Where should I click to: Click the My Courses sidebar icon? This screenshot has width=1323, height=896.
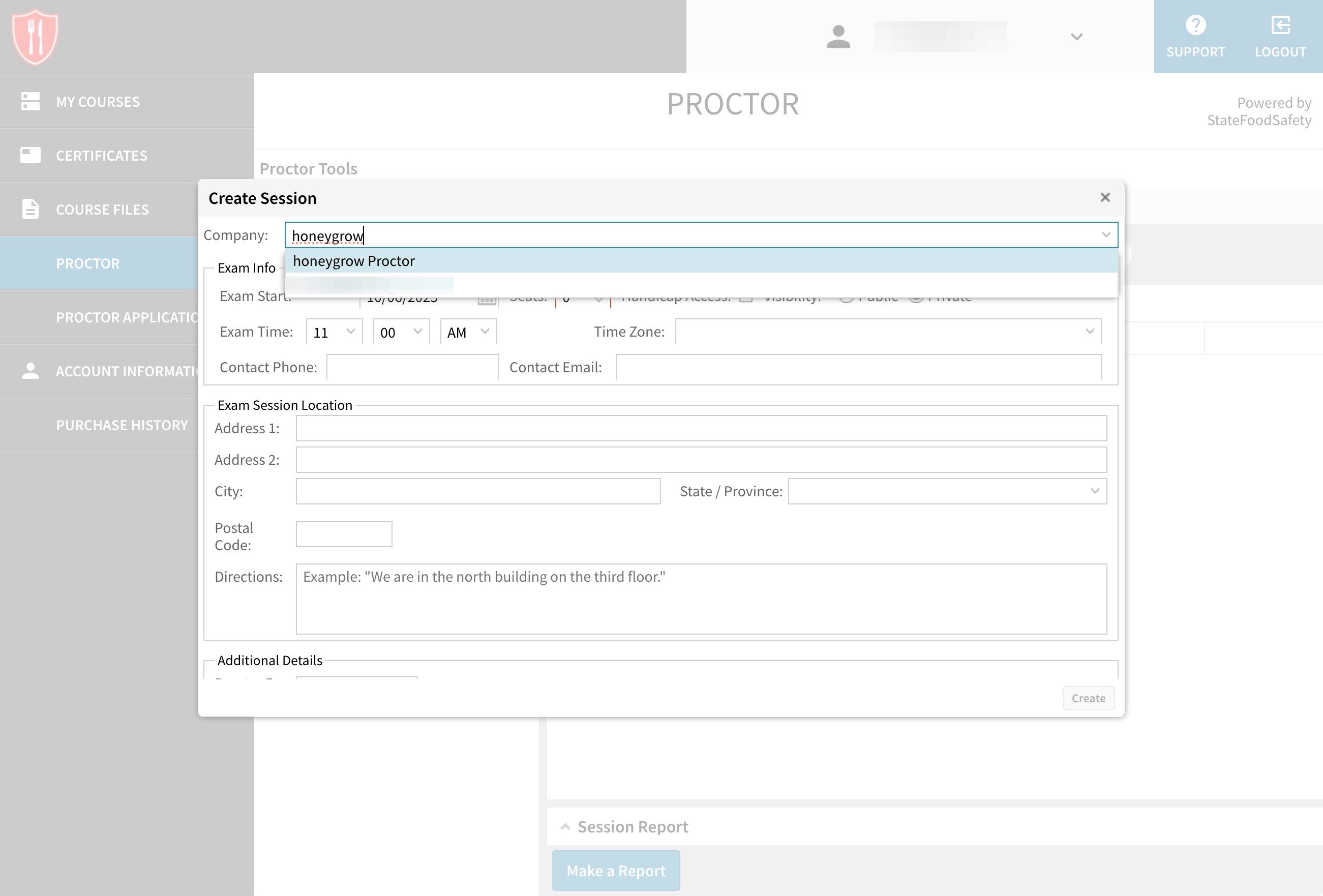coord(30,101)
